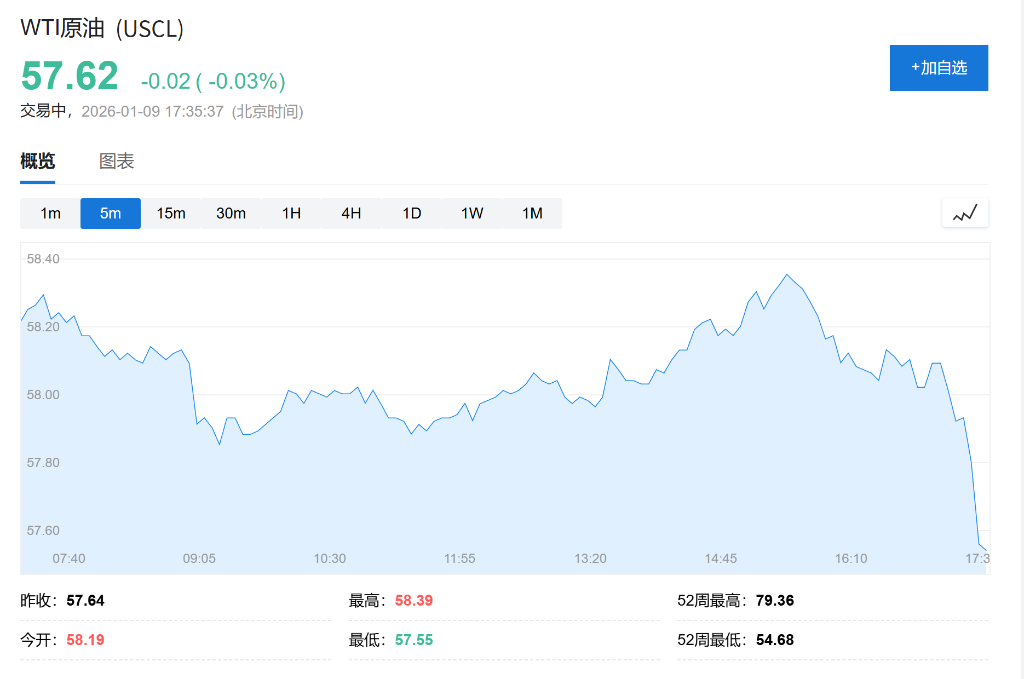This screenshot has height=679, width=1024.
Task: Show the 1W weekly chart
Action: coord(472,213)
